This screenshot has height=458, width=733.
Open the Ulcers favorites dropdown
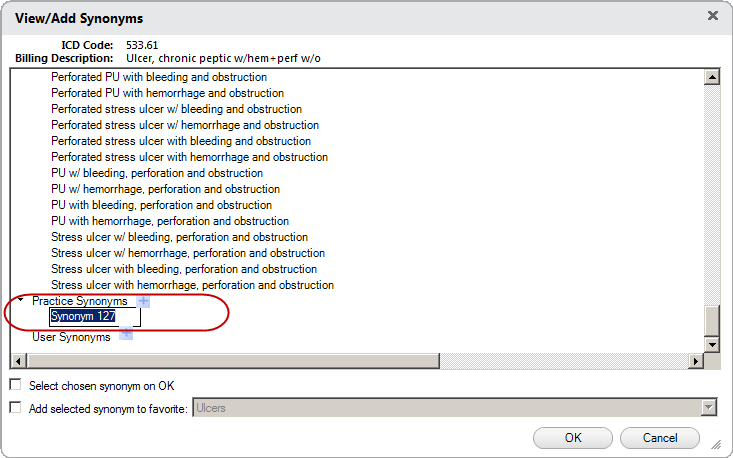click(x=709, y=408)
